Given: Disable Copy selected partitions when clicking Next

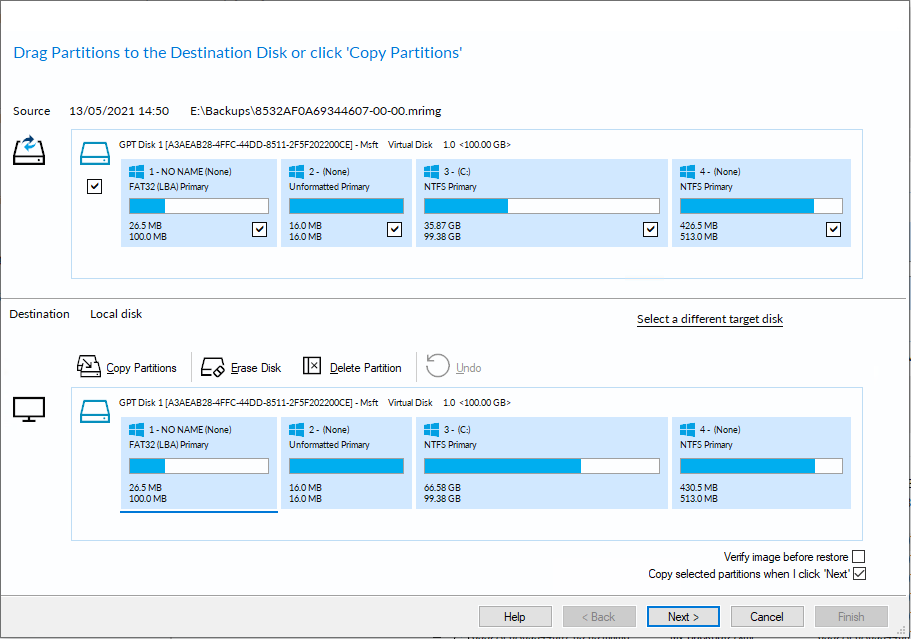Looking at the screenshot, I should pyautogui.click(x=859, y=573).
